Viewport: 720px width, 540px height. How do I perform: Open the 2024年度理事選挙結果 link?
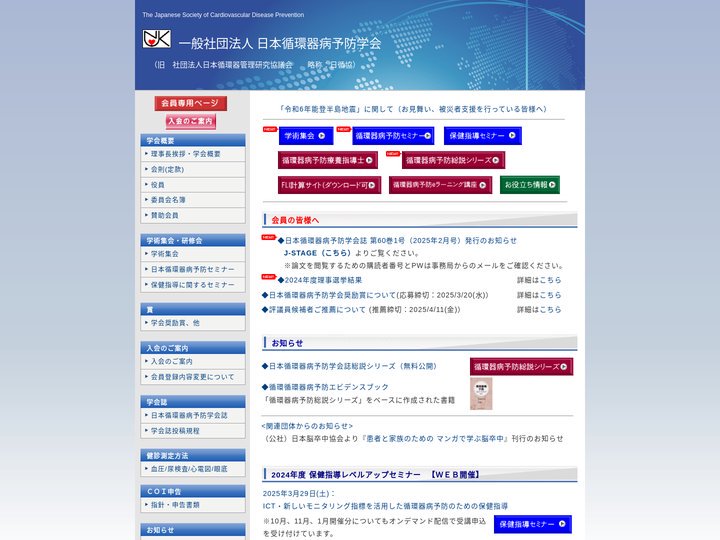point(320,280)
